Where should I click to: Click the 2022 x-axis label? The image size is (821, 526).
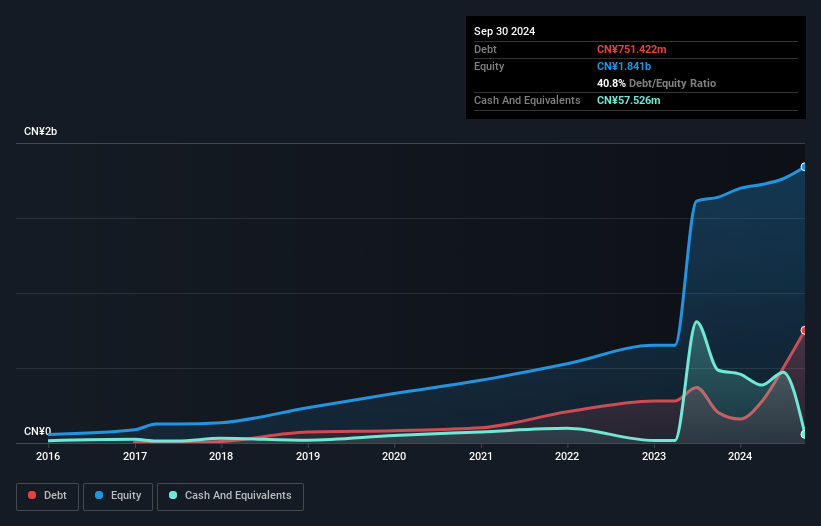567,456
